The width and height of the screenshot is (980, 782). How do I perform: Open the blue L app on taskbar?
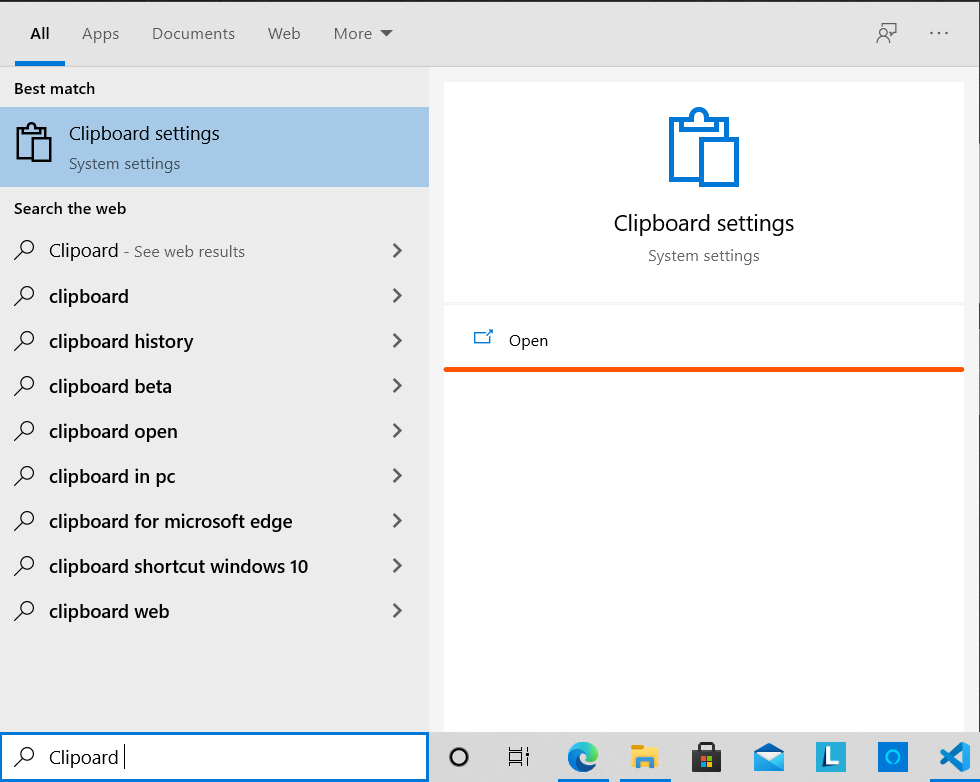point(831,757)
